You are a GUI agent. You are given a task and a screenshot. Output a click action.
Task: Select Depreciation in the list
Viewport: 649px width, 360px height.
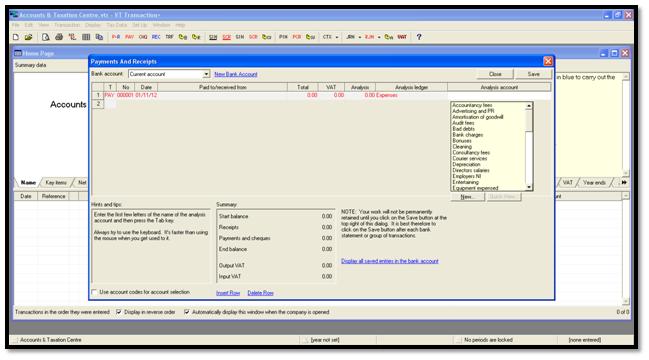(466, 164)
